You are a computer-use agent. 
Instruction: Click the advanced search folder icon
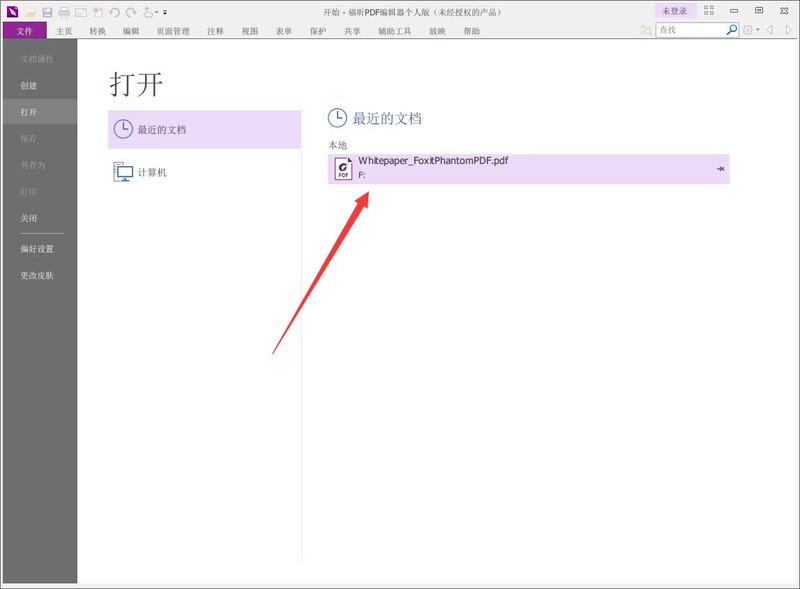coord(646,31)
